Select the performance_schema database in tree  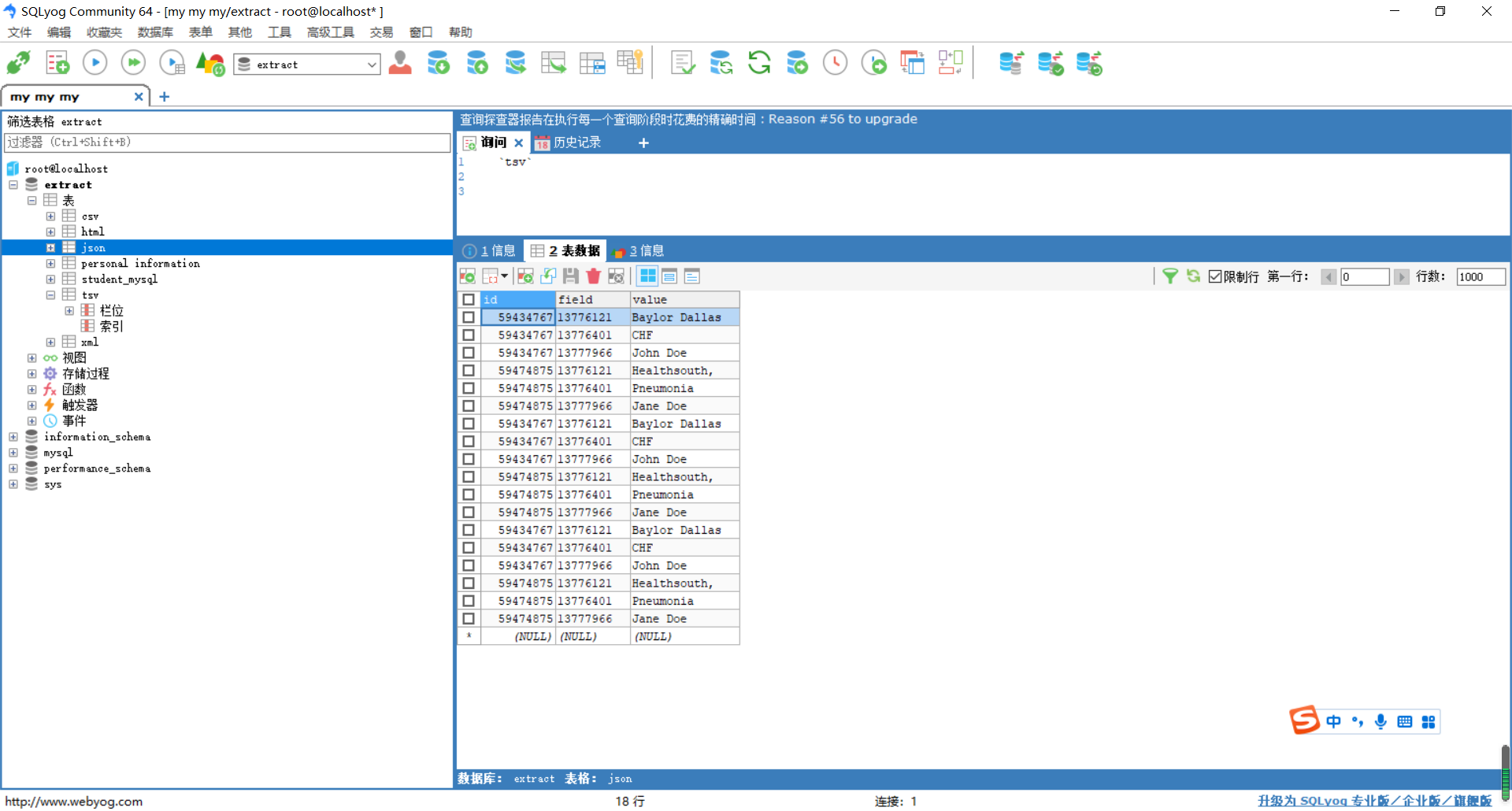pos(97,468)
